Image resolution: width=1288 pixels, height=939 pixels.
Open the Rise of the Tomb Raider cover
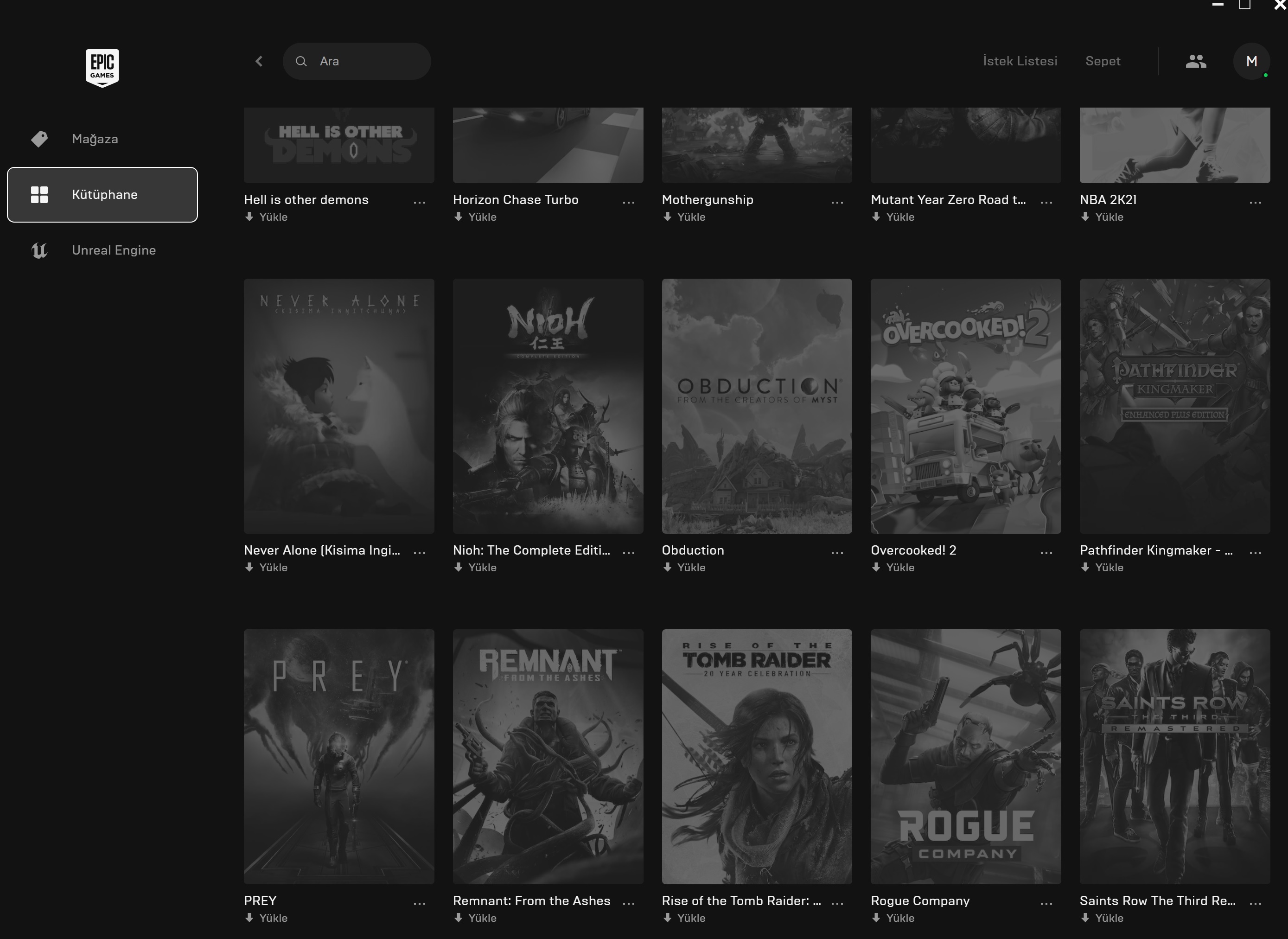tap(757, 757)
